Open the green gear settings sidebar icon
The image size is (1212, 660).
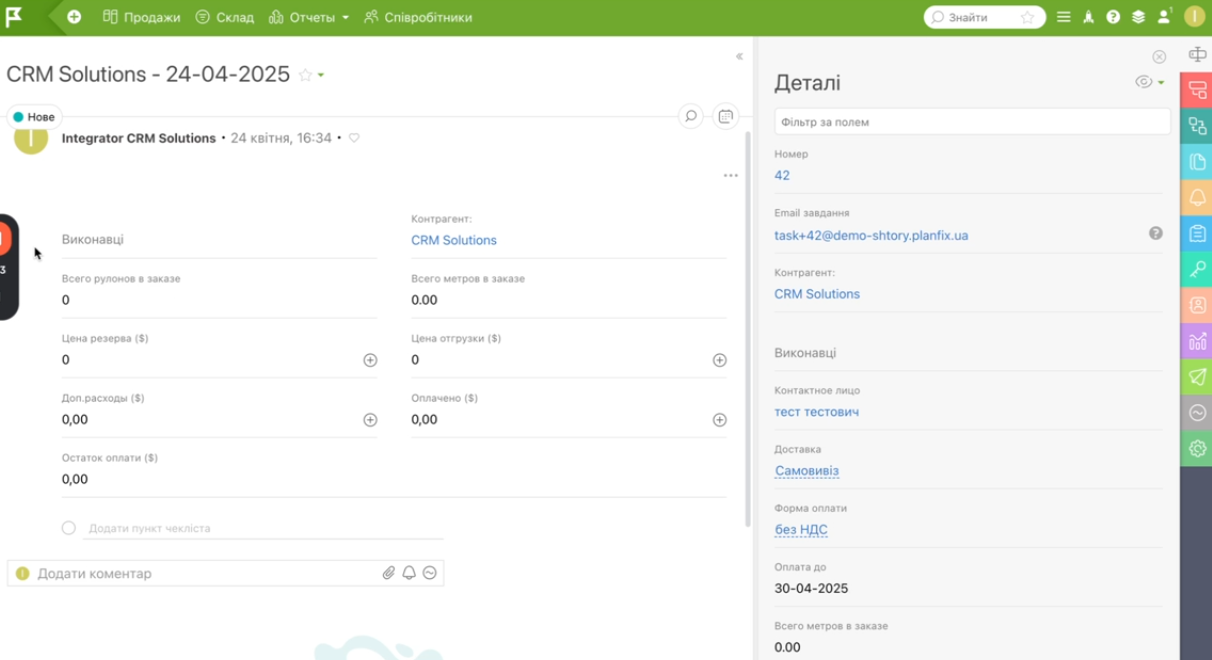pos(1197,450)
